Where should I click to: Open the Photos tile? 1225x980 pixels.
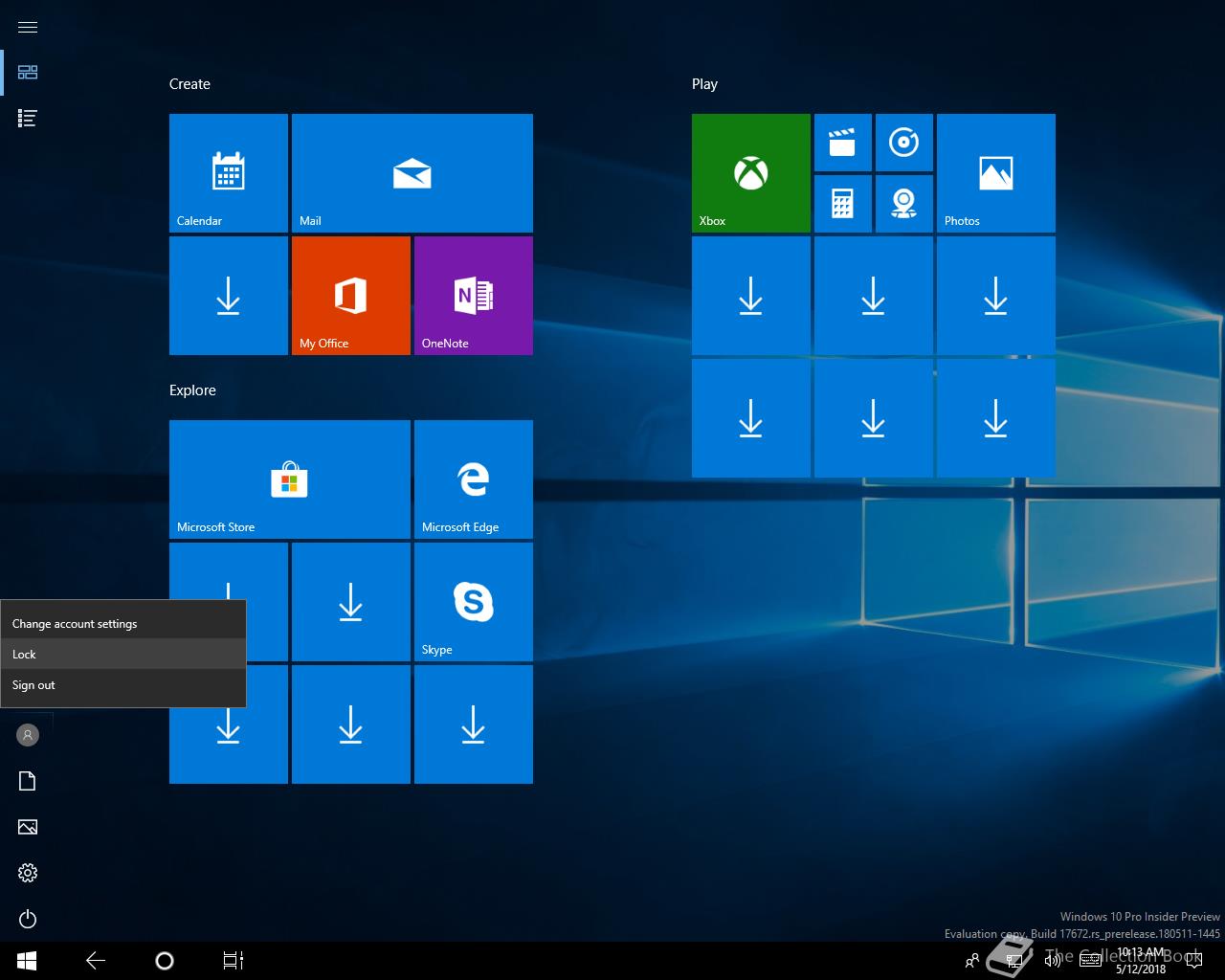pyautogui.click(x=996, y=173)
